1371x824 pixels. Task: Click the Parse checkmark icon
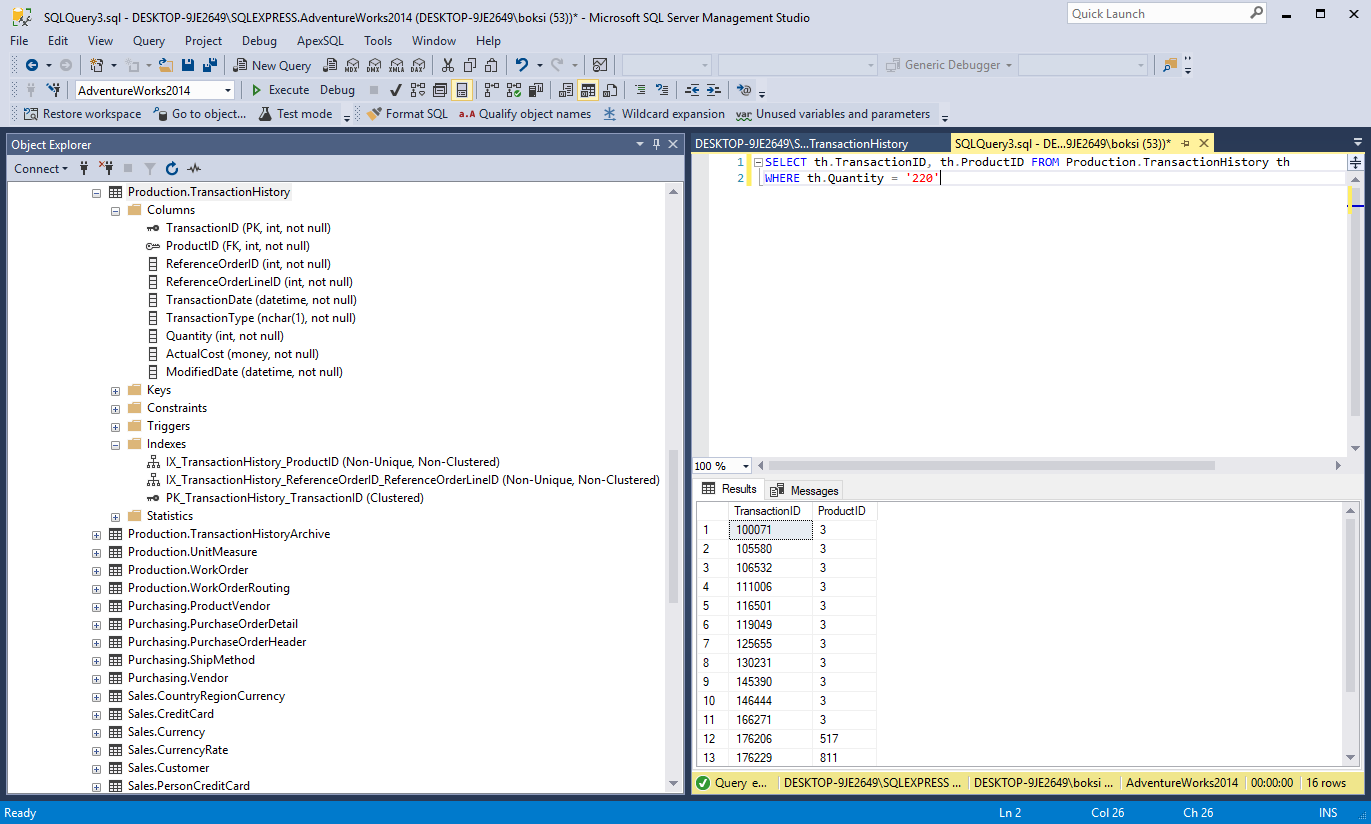396,90
